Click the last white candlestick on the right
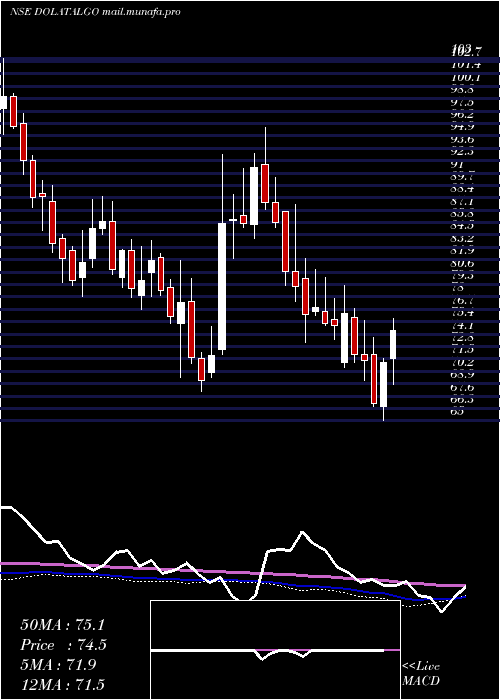Image resolution: width=500 pixels, height=700 pixels. pyautogui.click(x=393, y=344)
